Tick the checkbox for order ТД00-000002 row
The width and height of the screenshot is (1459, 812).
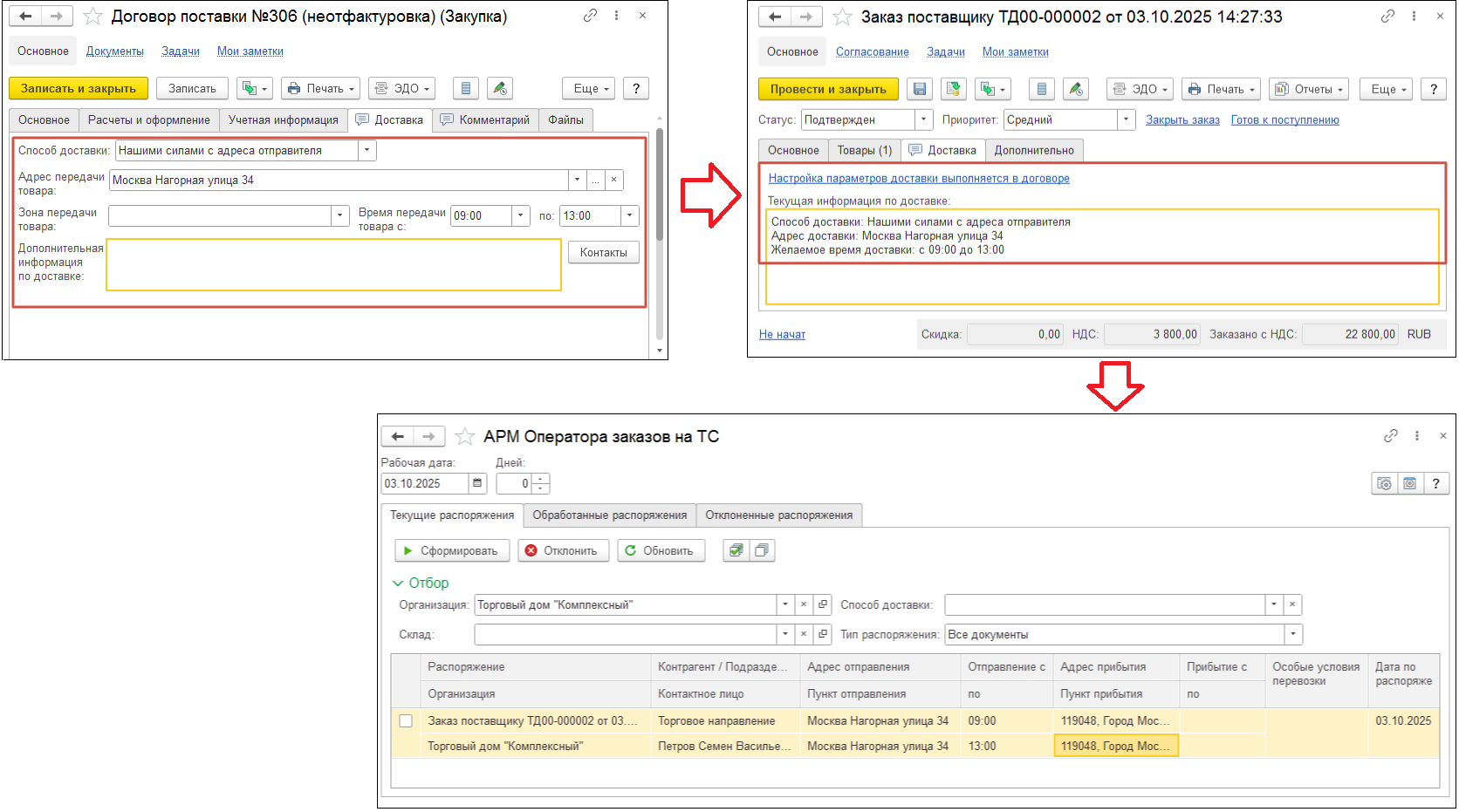tap(406, 720)
